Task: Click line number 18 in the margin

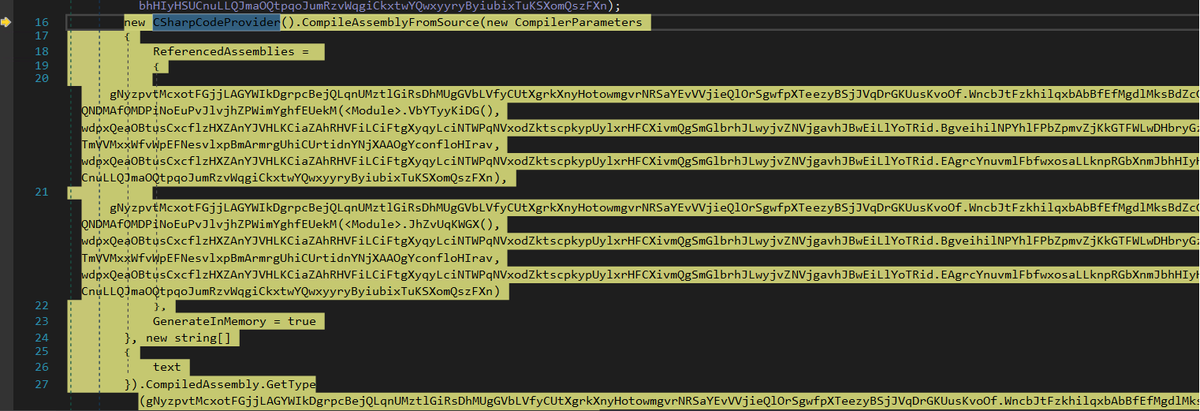Action: click(x=41, y=50)
